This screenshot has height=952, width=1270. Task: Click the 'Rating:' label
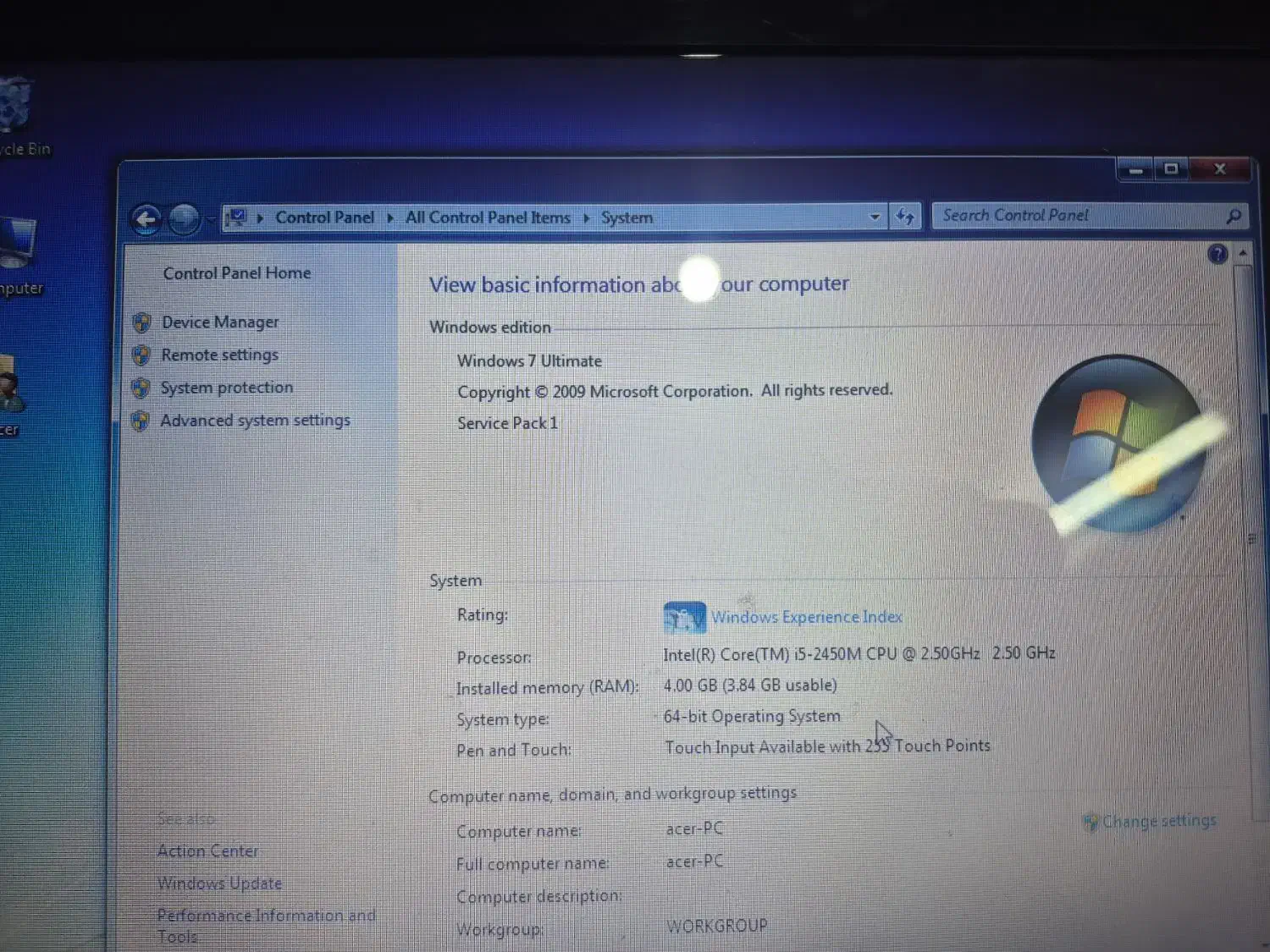[x=483, y=615]
